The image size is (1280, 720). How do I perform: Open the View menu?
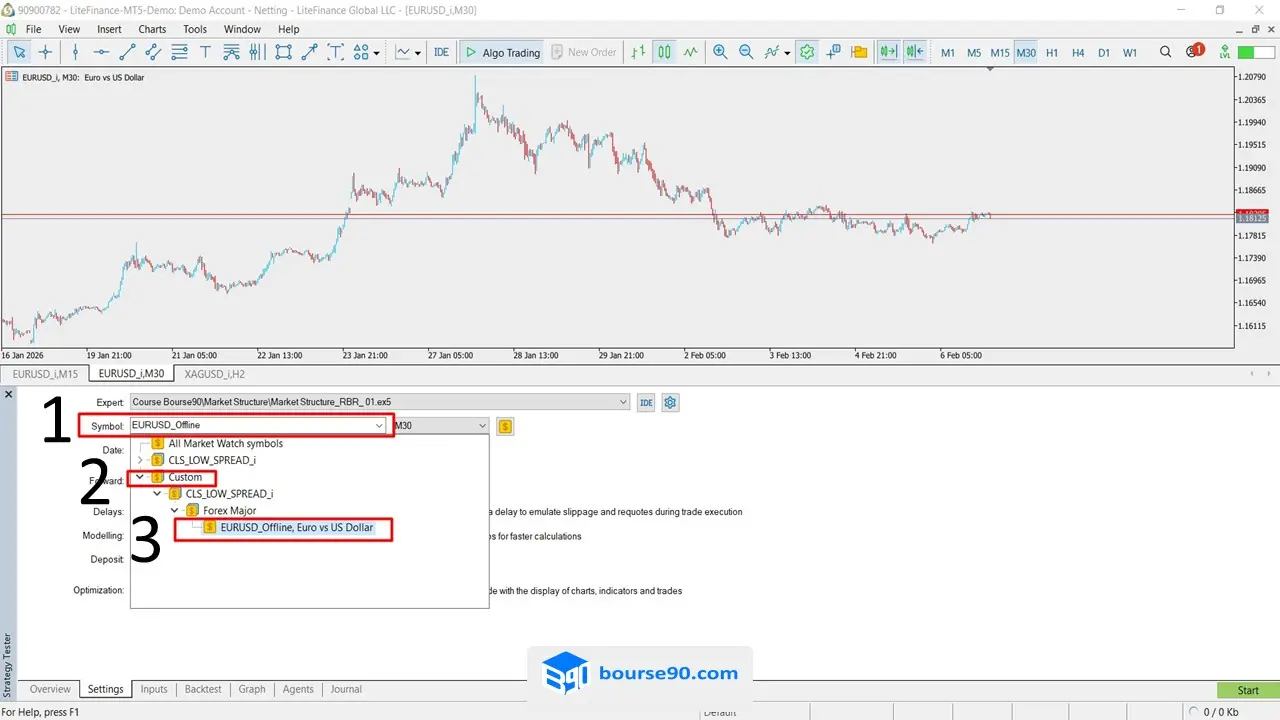click(69, 29)
